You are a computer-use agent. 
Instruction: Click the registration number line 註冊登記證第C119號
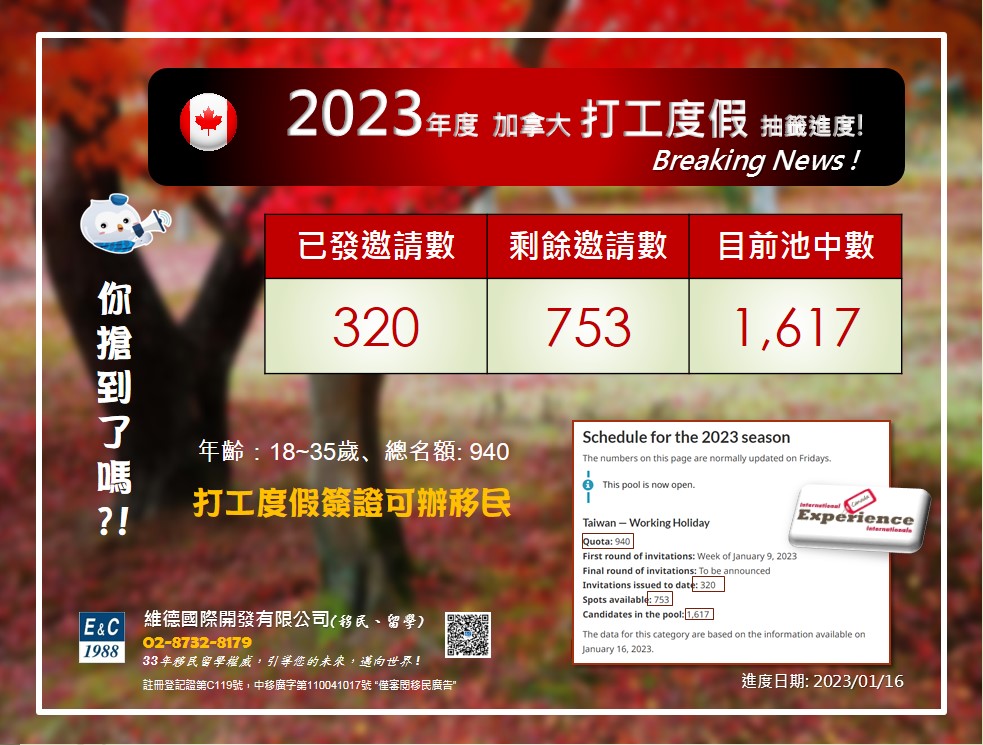coord(299,685)
